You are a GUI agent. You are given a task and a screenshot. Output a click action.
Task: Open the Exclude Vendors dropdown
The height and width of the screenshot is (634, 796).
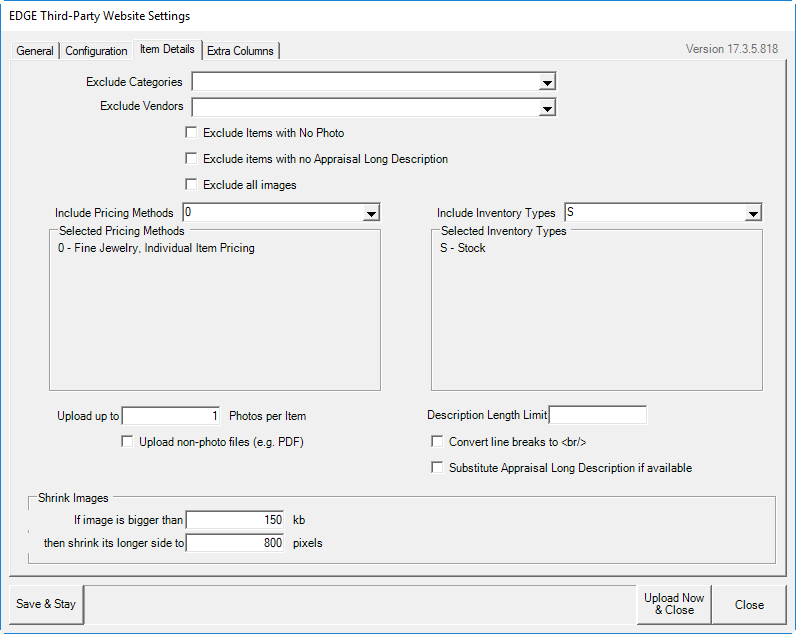click(547, 108)
